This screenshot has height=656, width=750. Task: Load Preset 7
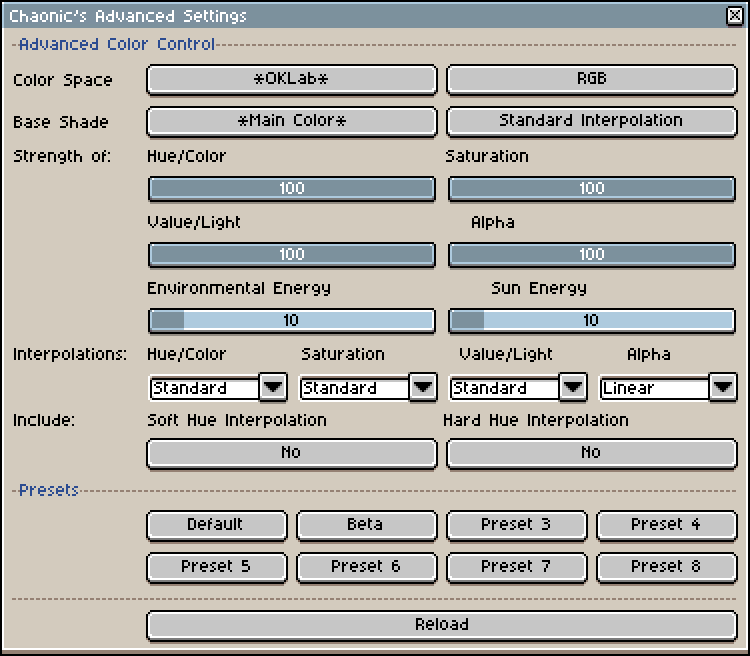517,567
